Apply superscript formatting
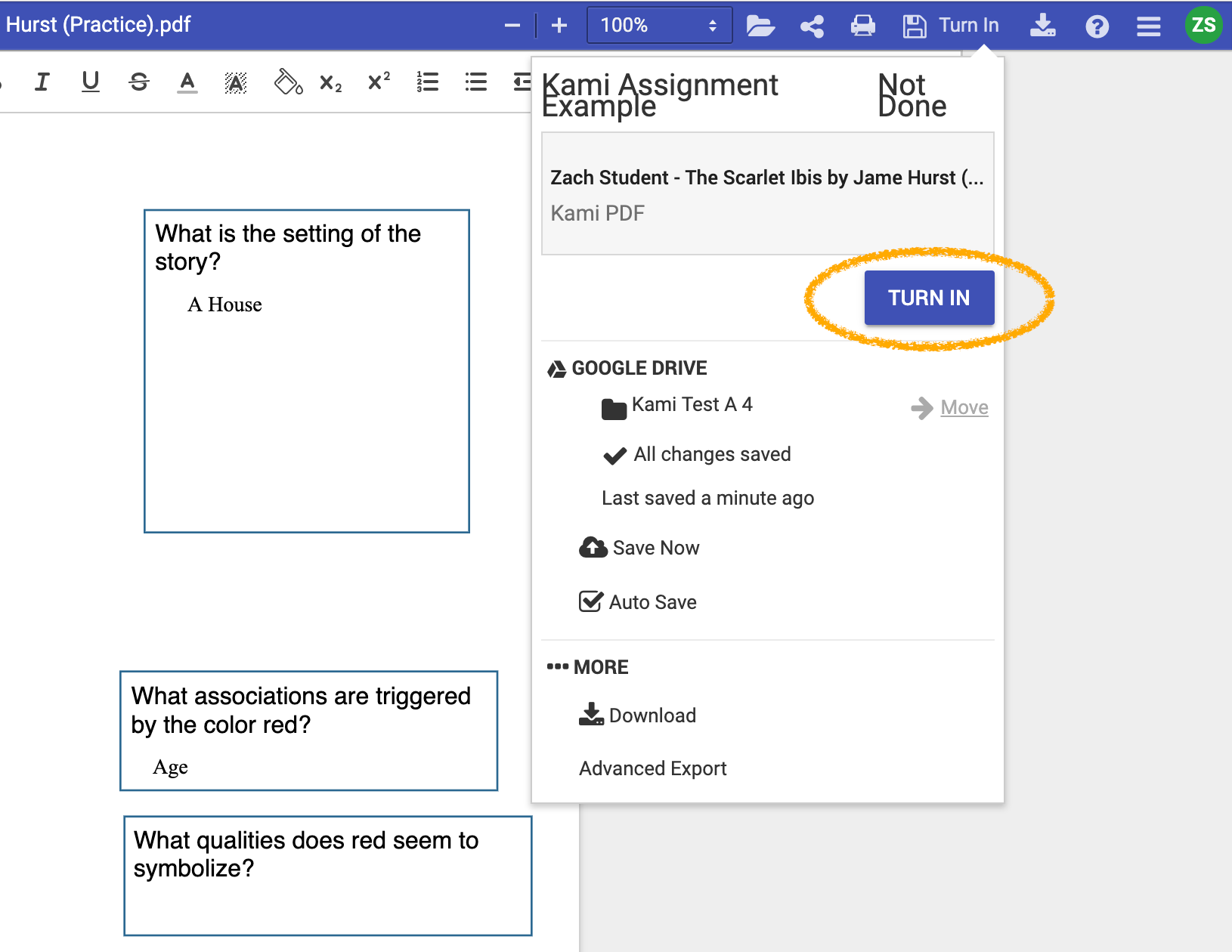 pyautogui.click(x=379, y=80)
